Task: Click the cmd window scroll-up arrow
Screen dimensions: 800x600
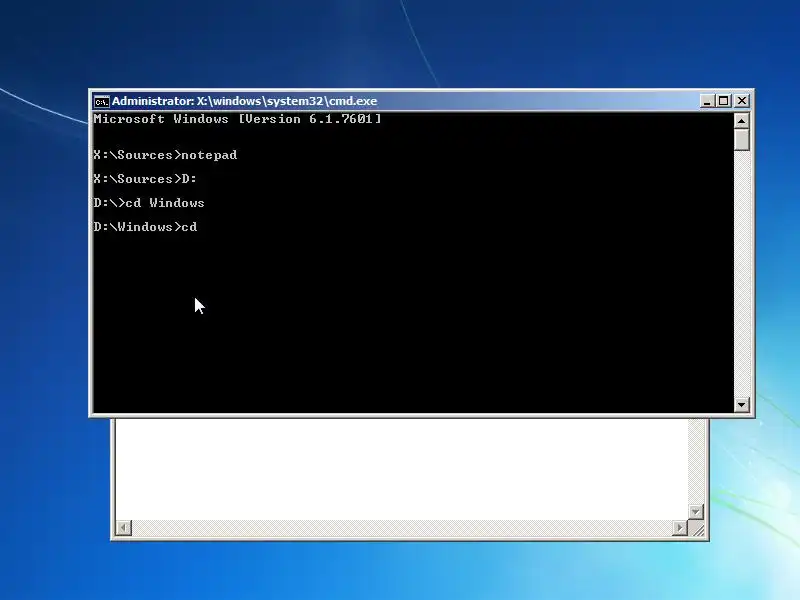Action: point(741,121)
